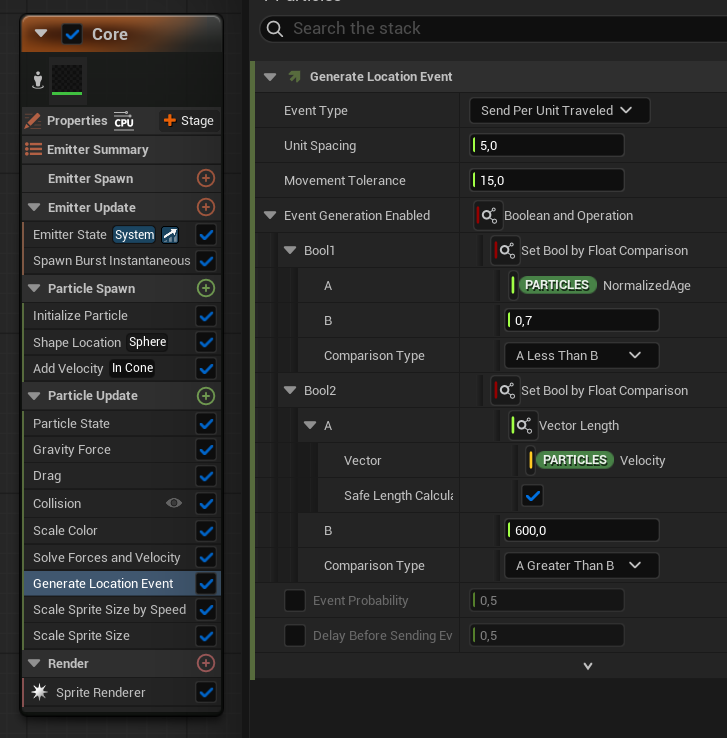This screenshot has width=727, height=738.
Task: Uncheck Safe Length Calculation checkbox
Action: click(x=533, y=496)
